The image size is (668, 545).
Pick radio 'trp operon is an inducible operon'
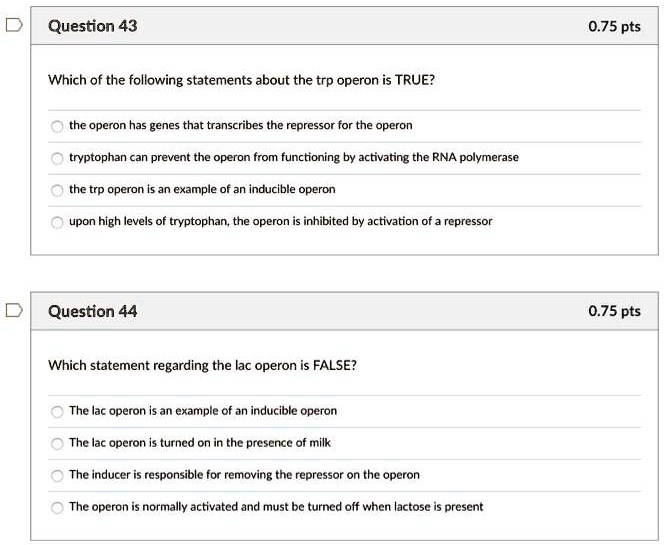pyautogui.click(x=58, y=189)
